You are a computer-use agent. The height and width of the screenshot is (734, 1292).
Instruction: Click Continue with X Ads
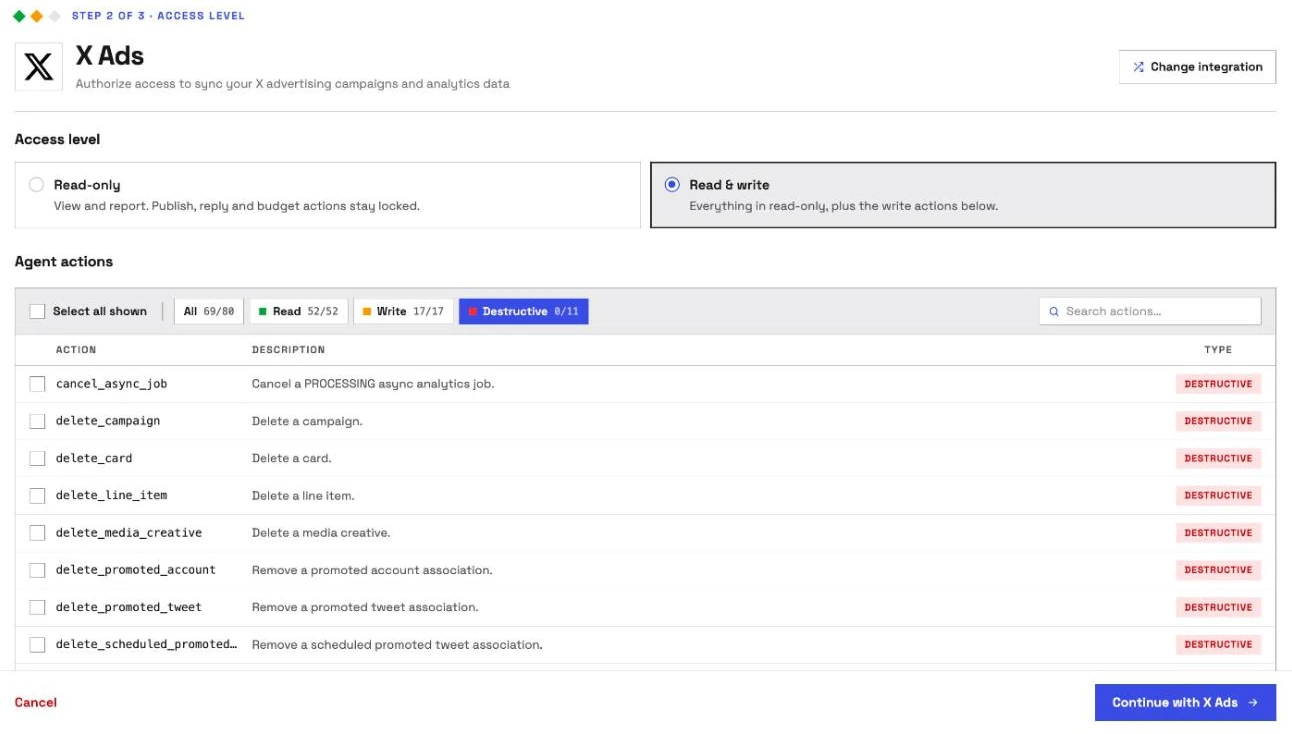pyautogui.click(x=1185, y=703)
